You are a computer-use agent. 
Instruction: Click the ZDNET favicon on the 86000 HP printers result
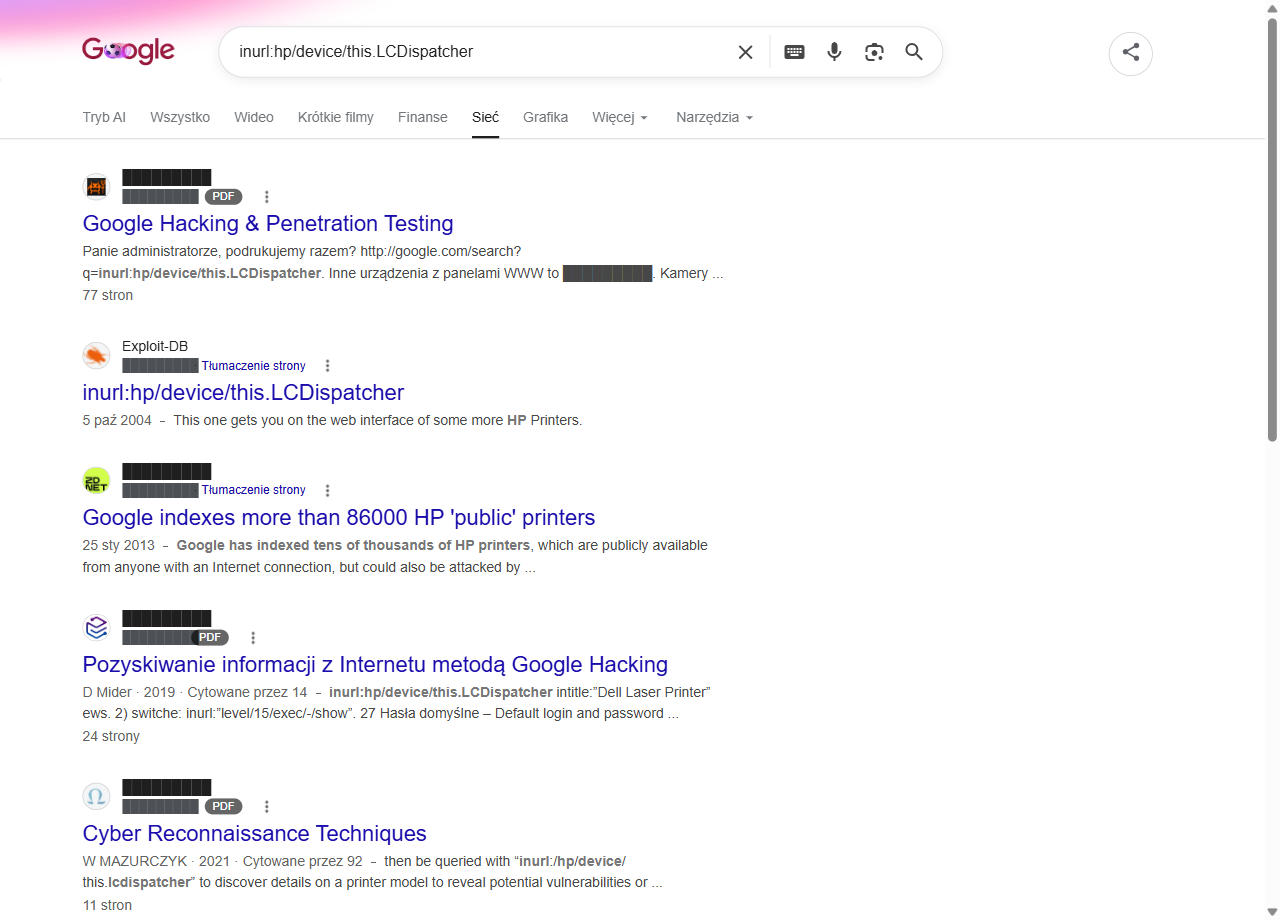96,480
